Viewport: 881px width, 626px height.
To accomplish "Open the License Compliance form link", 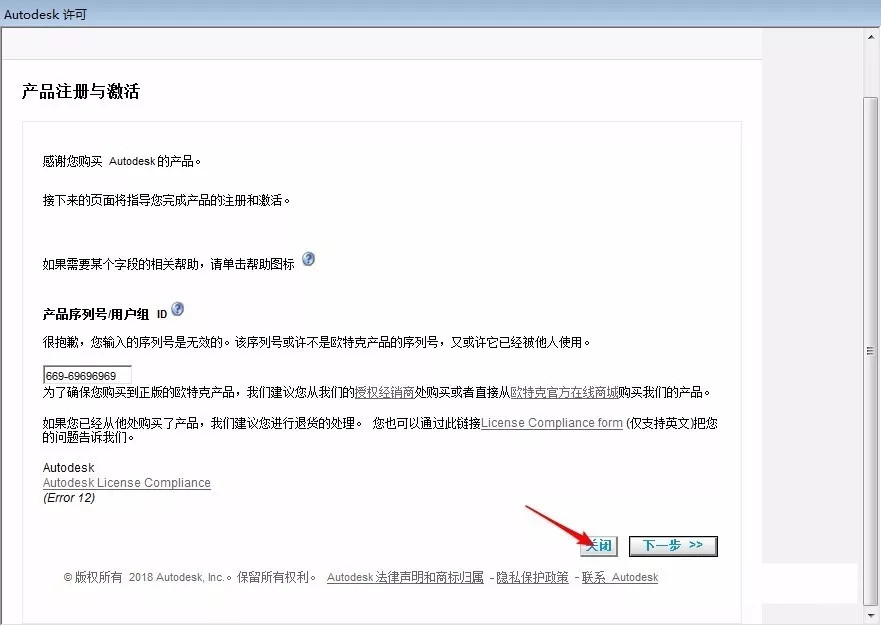I will click(x=552, y=423).
